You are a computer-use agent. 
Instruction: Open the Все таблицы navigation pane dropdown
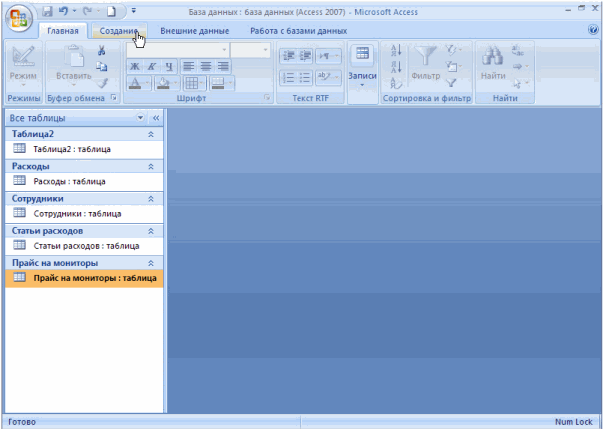click(140, 118)
